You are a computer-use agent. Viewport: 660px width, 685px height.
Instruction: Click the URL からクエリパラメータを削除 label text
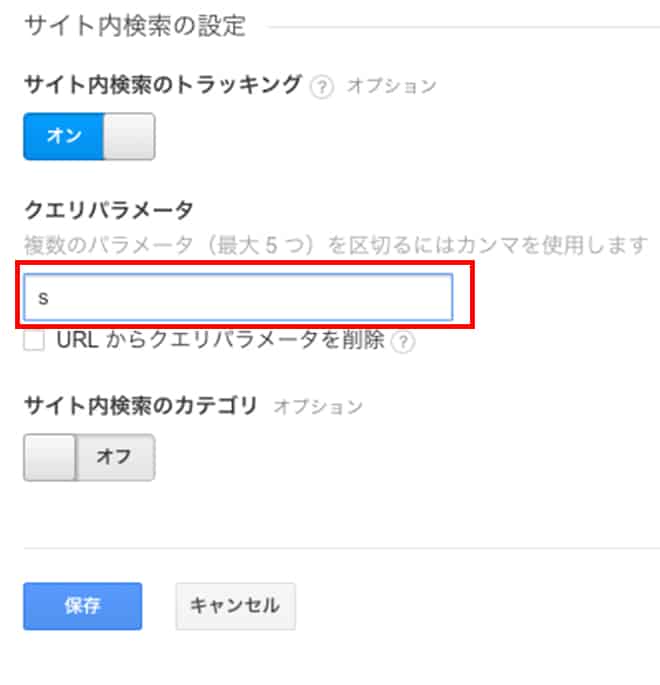(221, 339)
